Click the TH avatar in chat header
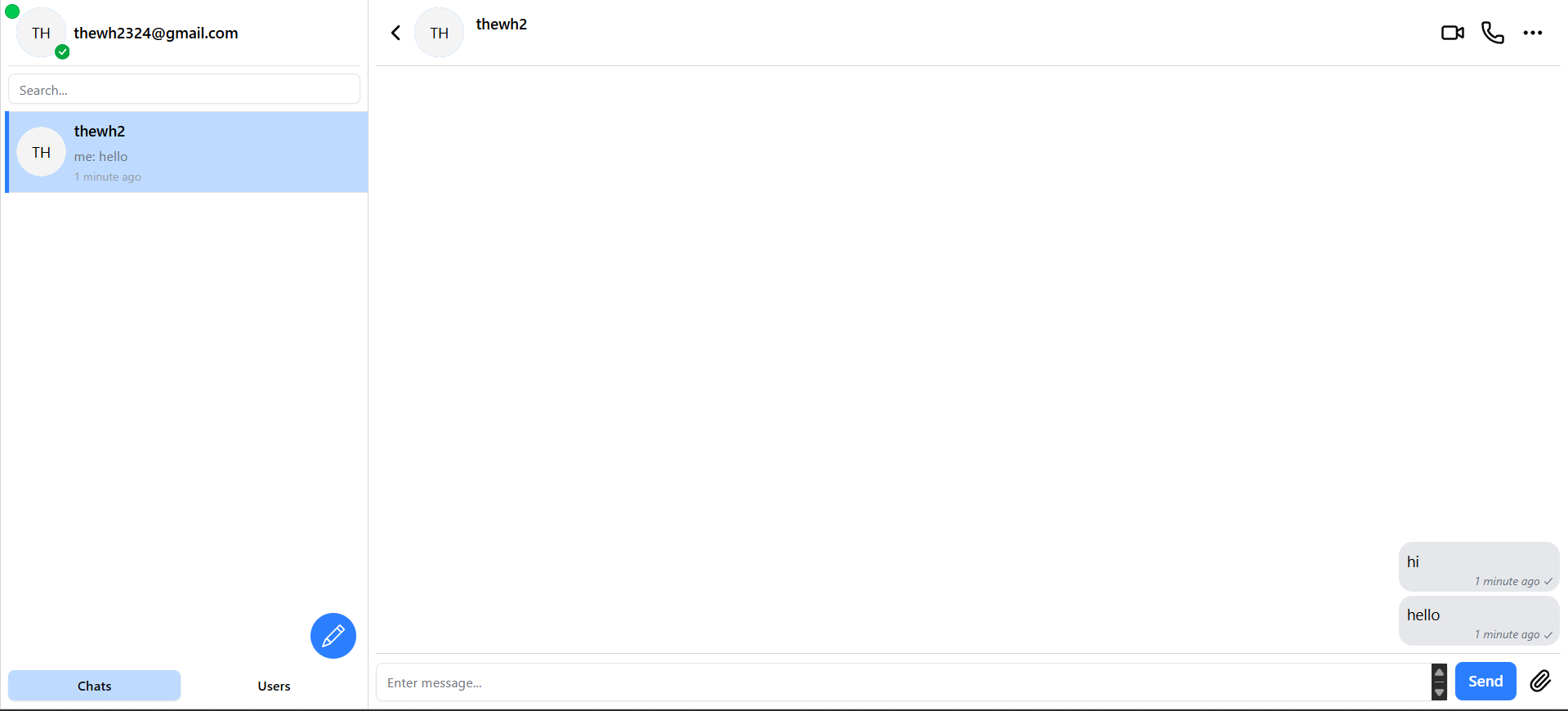 (440, 33)
